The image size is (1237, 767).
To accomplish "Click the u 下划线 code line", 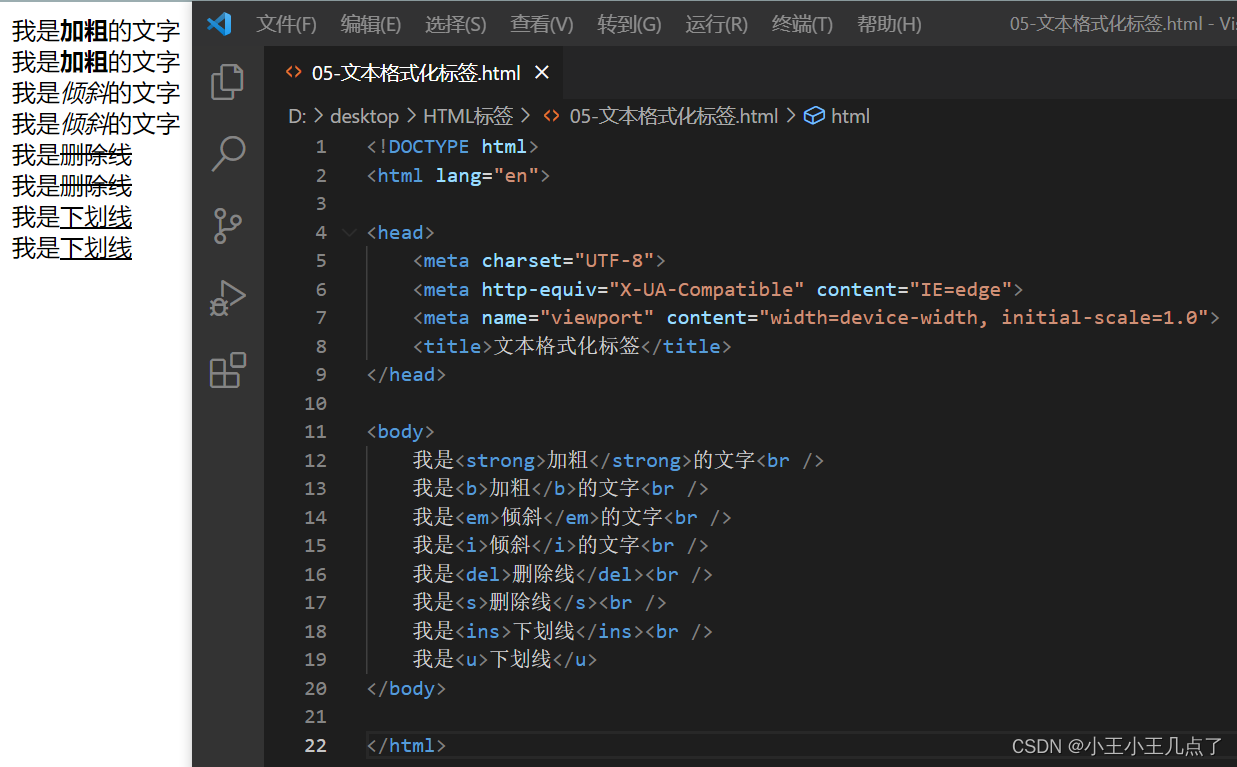I will pos(505,660).
